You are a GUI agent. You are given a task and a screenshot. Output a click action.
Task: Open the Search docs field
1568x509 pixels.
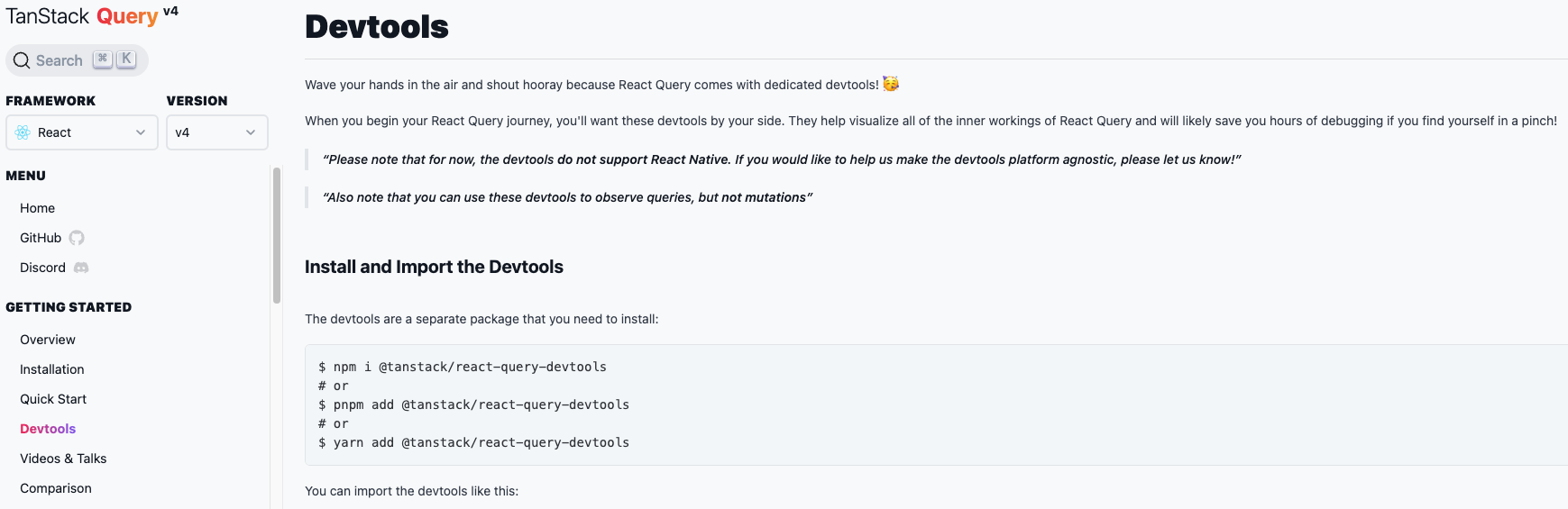[77, 60]
